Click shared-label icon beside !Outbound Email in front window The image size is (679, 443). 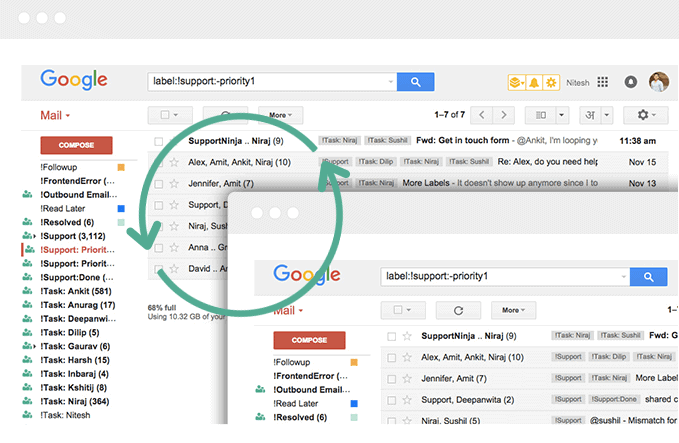260,389
